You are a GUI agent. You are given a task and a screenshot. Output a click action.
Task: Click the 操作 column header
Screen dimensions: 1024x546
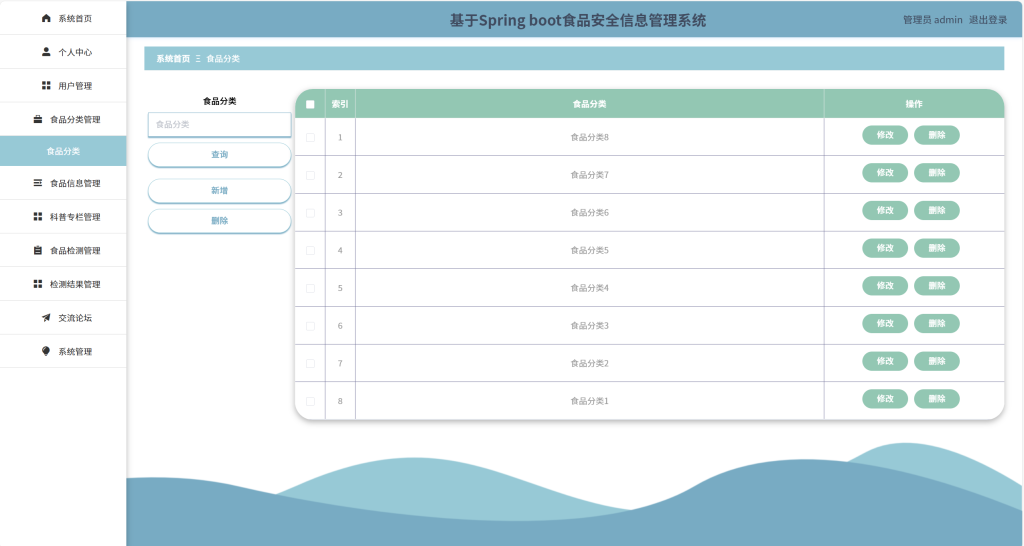[x=914, y=104]
